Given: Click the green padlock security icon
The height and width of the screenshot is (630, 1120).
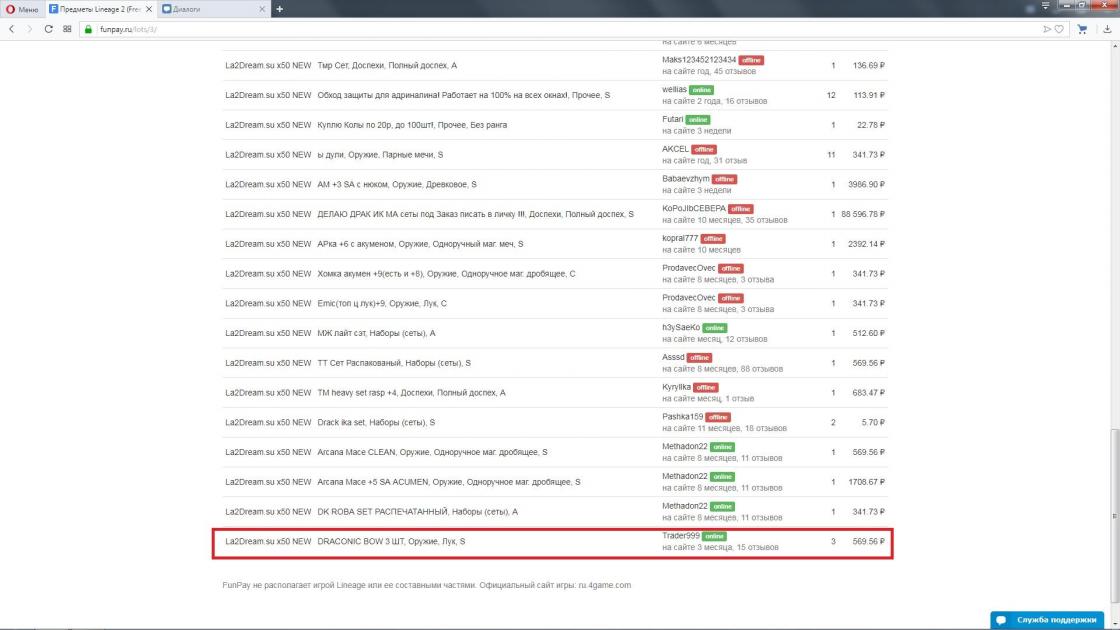Looking at the screenshot, I should click(88, 29).
